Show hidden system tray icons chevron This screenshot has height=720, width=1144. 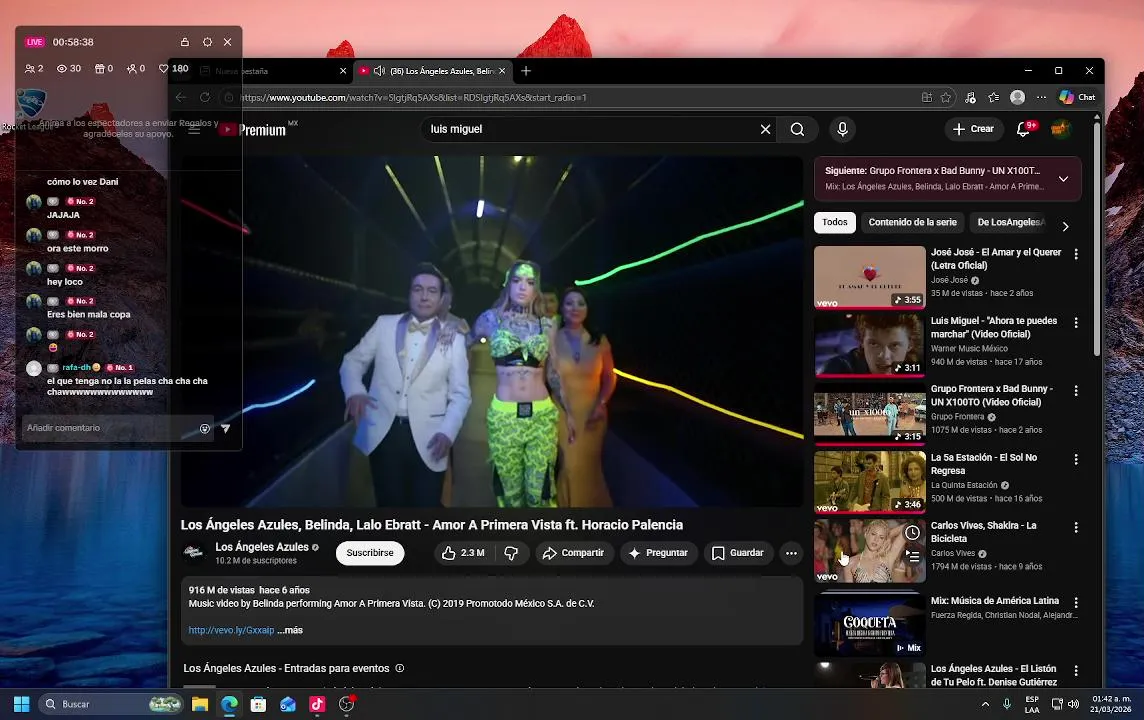click(x=985, y=704)
